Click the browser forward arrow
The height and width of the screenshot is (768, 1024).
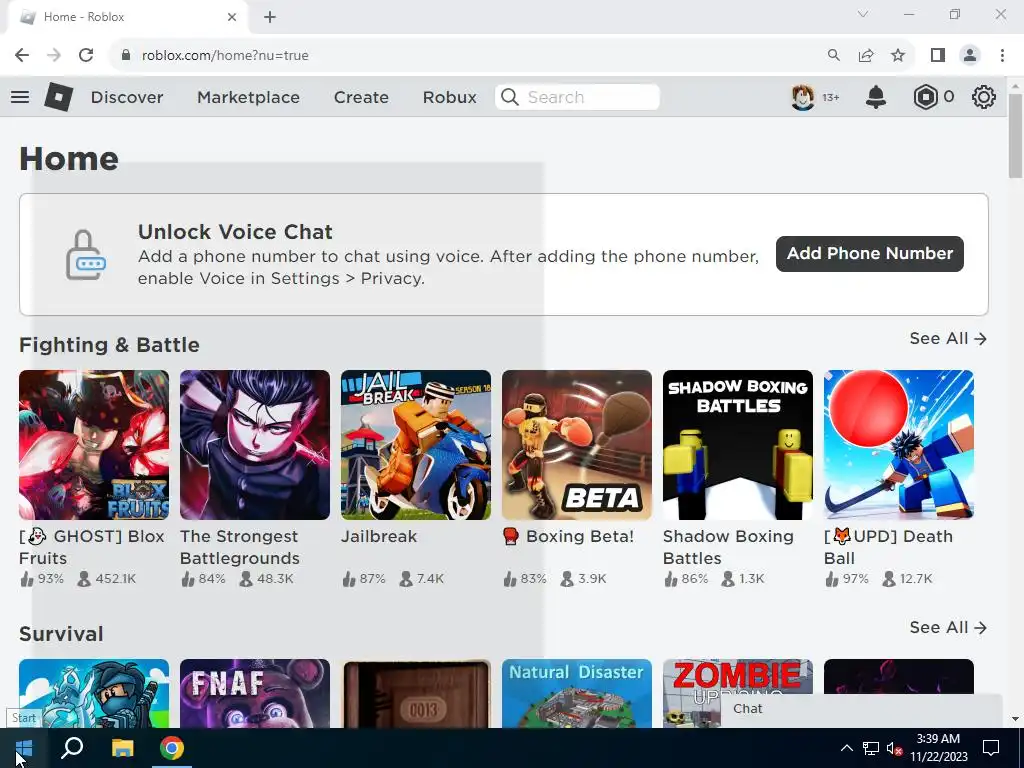pos(54,56)
